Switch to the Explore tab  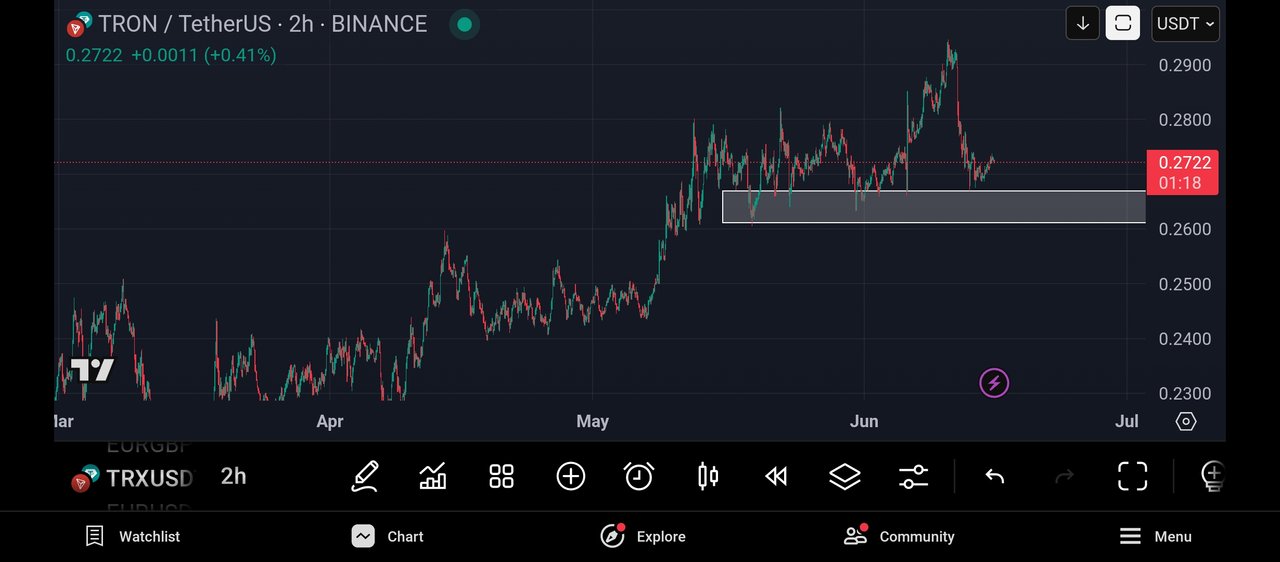coord(643,537)
